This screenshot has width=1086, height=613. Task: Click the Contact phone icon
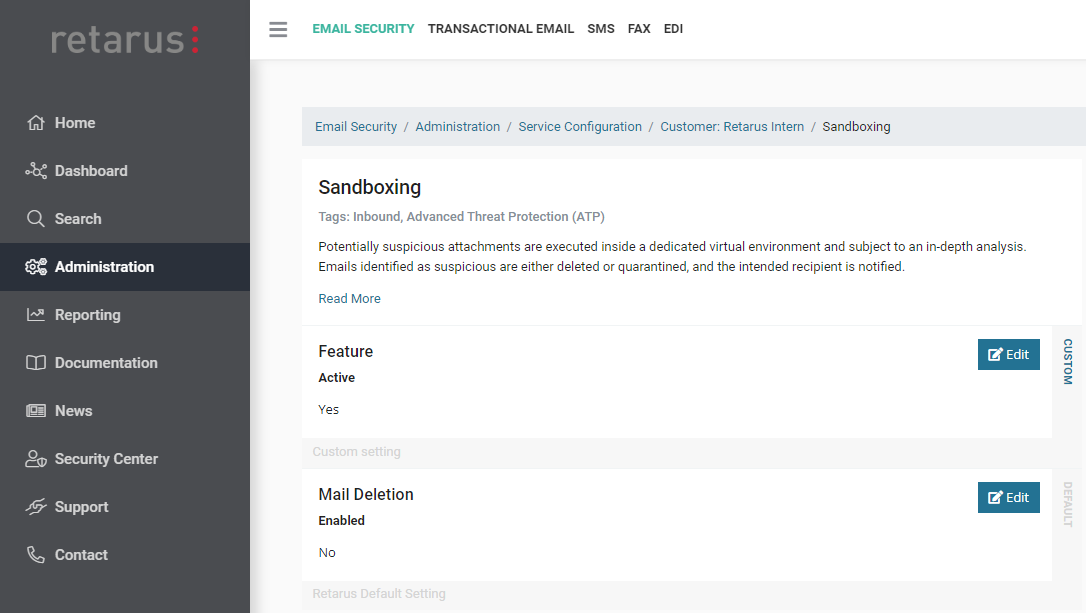[x=36, y=555]
